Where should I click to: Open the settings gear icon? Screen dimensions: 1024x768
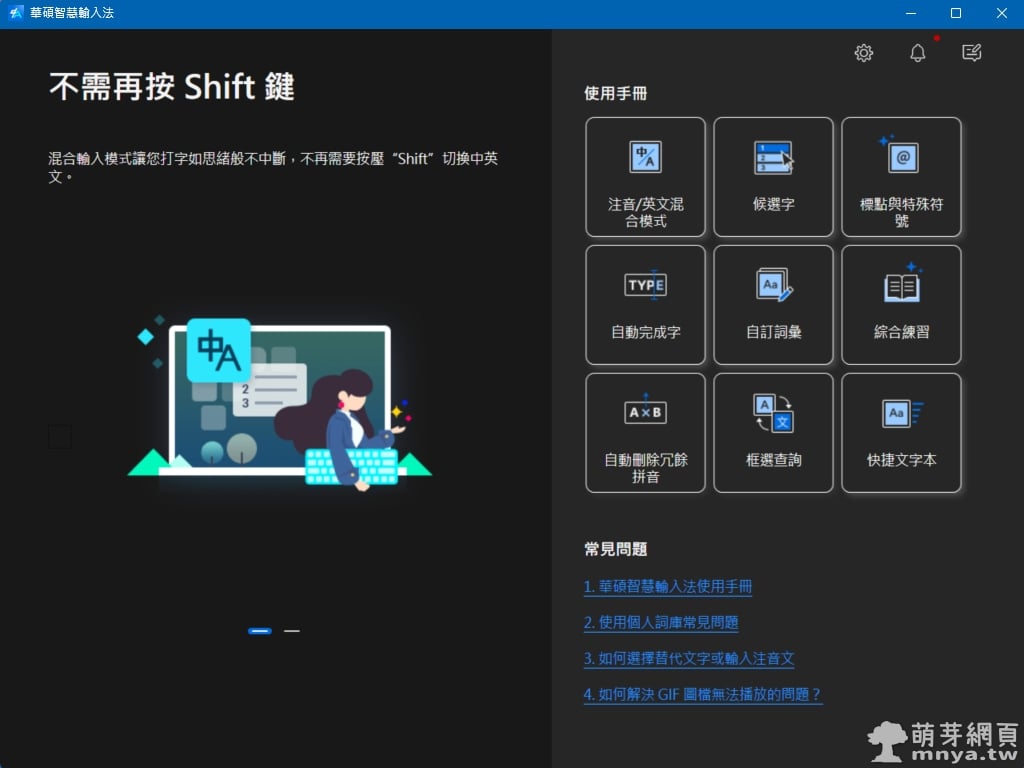point(864,53)
